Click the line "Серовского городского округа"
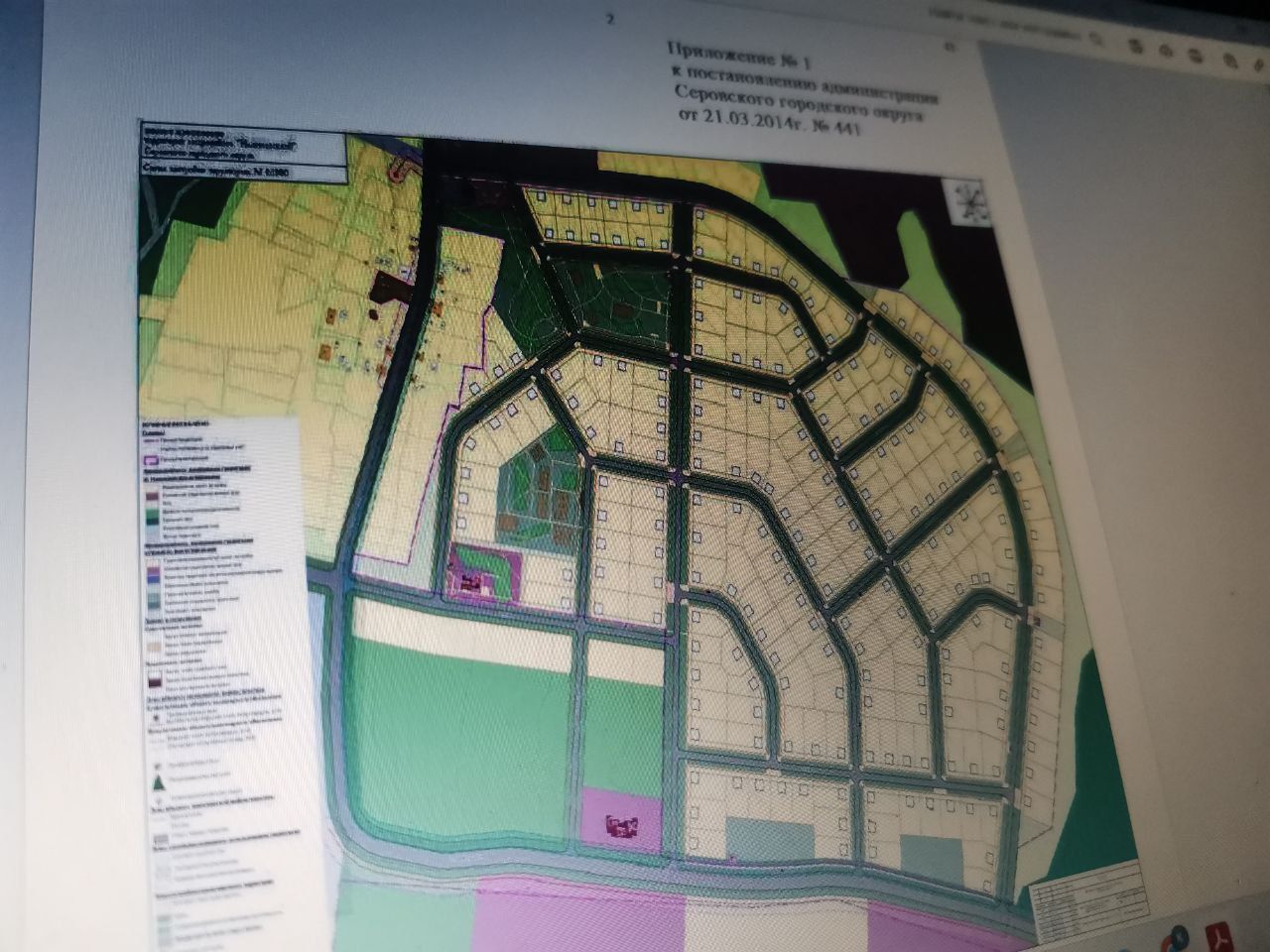The width and height of the screenshot is (1270, 952). tap(799, 103)
